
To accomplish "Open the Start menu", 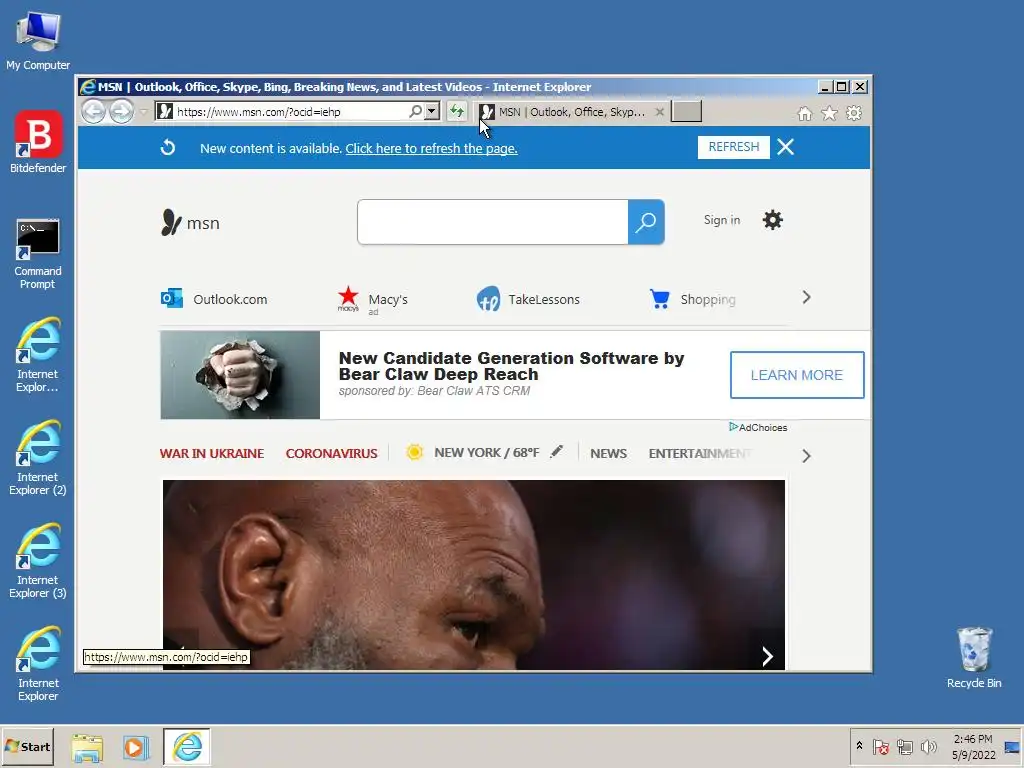I will point(28,746).
